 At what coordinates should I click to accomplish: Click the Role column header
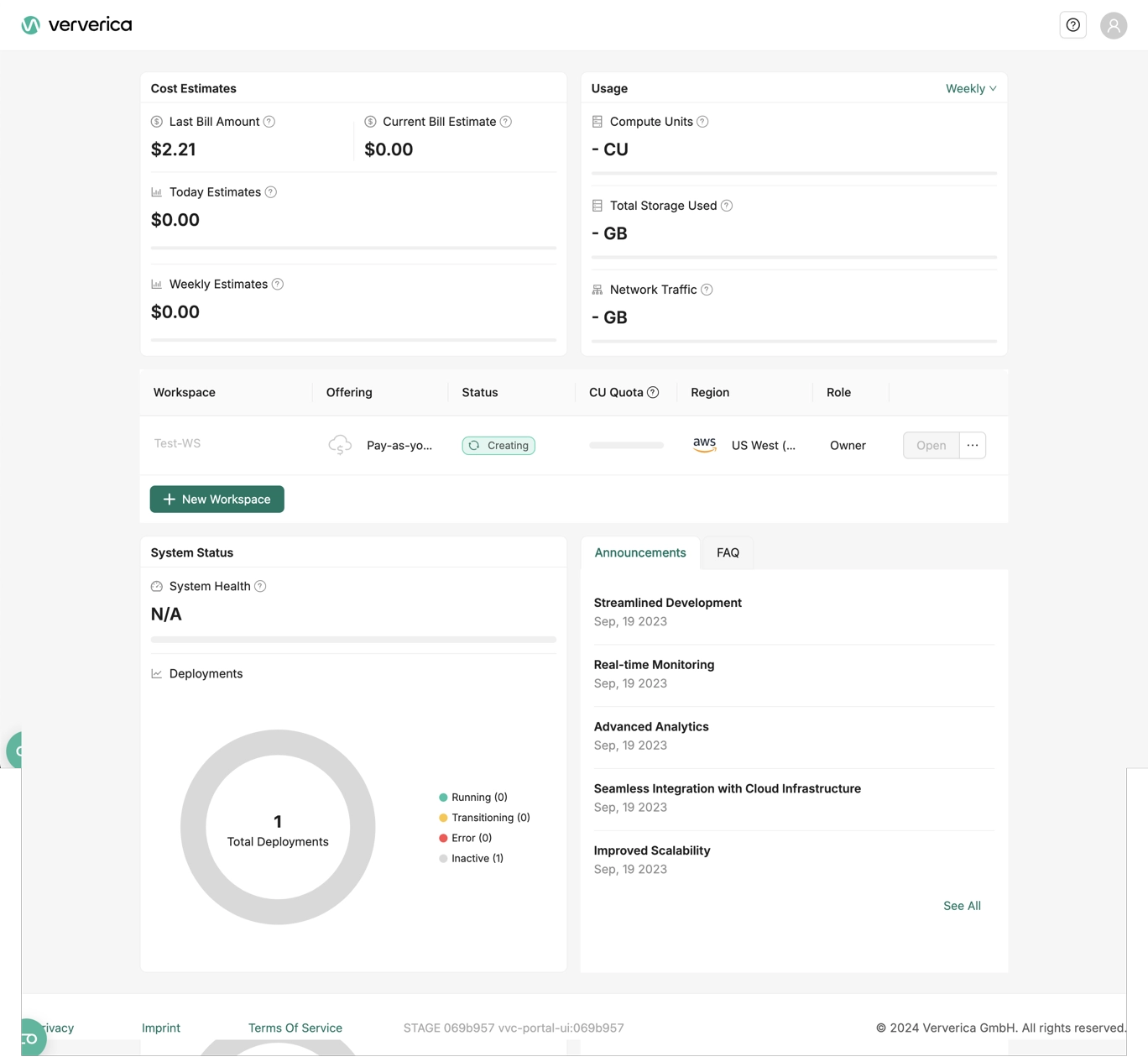tap(838, 392)
